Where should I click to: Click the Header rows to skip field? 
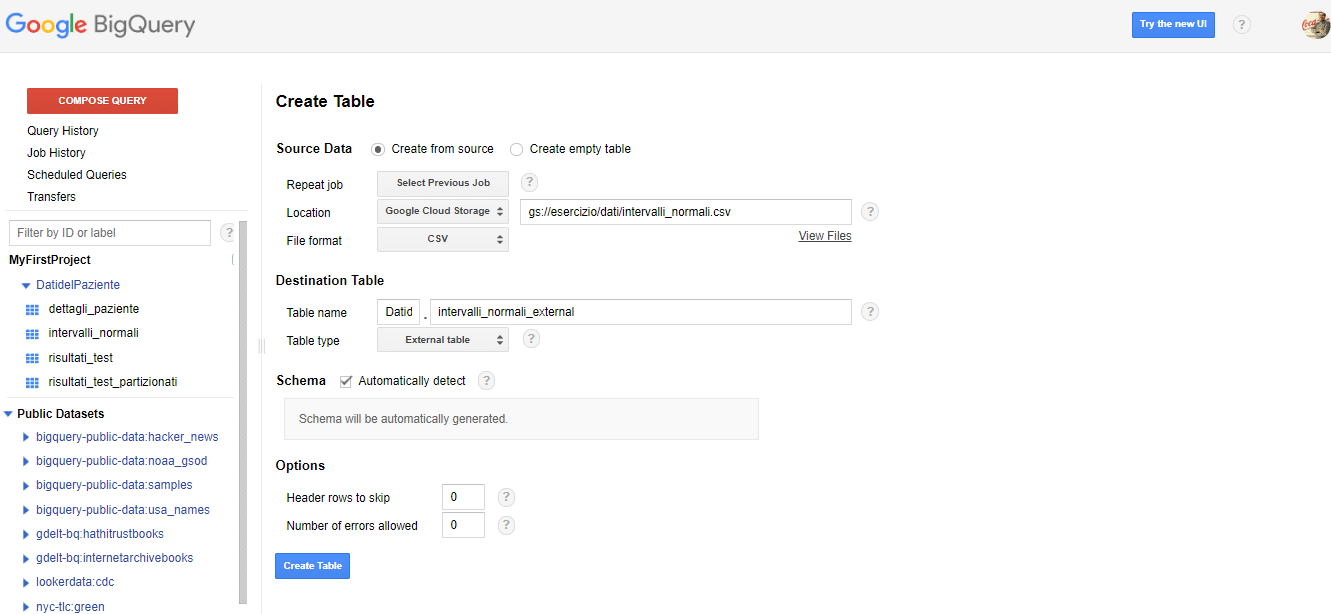point(463,497)
